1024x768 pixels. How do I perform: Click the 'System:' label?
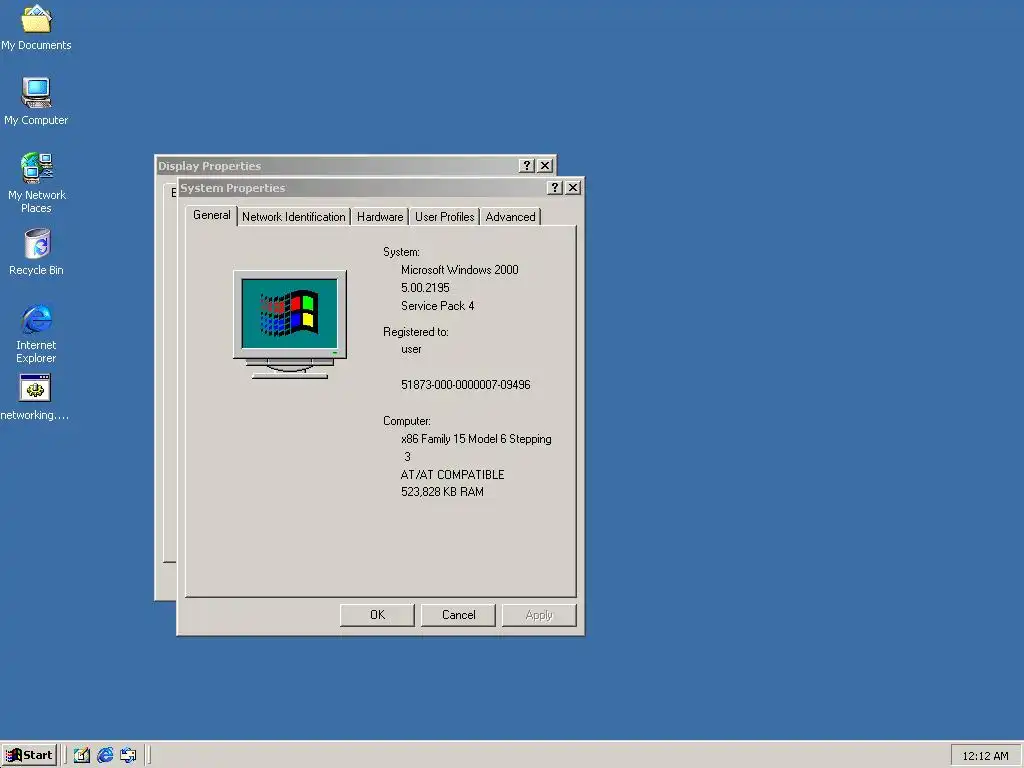tap(401, 252)
